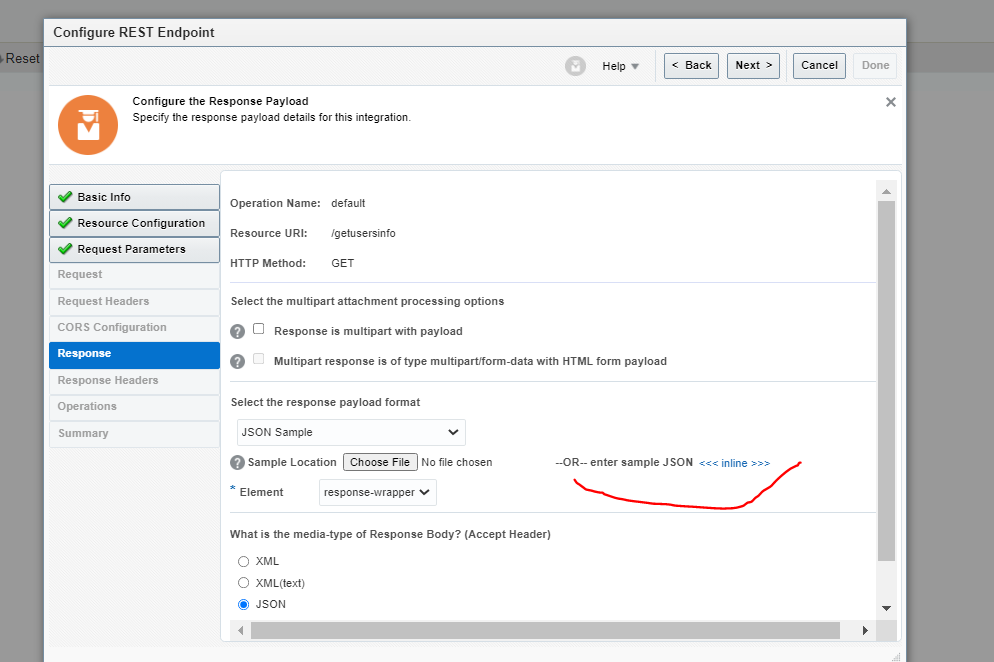Screen dimensions: 994x662
Task: Click the checkmark icon on Request Parameters
Action: coord(63,249)
